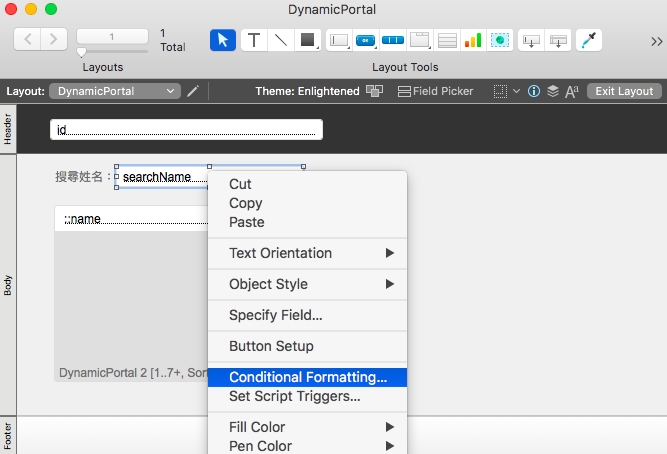Choose Cut from context menu

308,184
